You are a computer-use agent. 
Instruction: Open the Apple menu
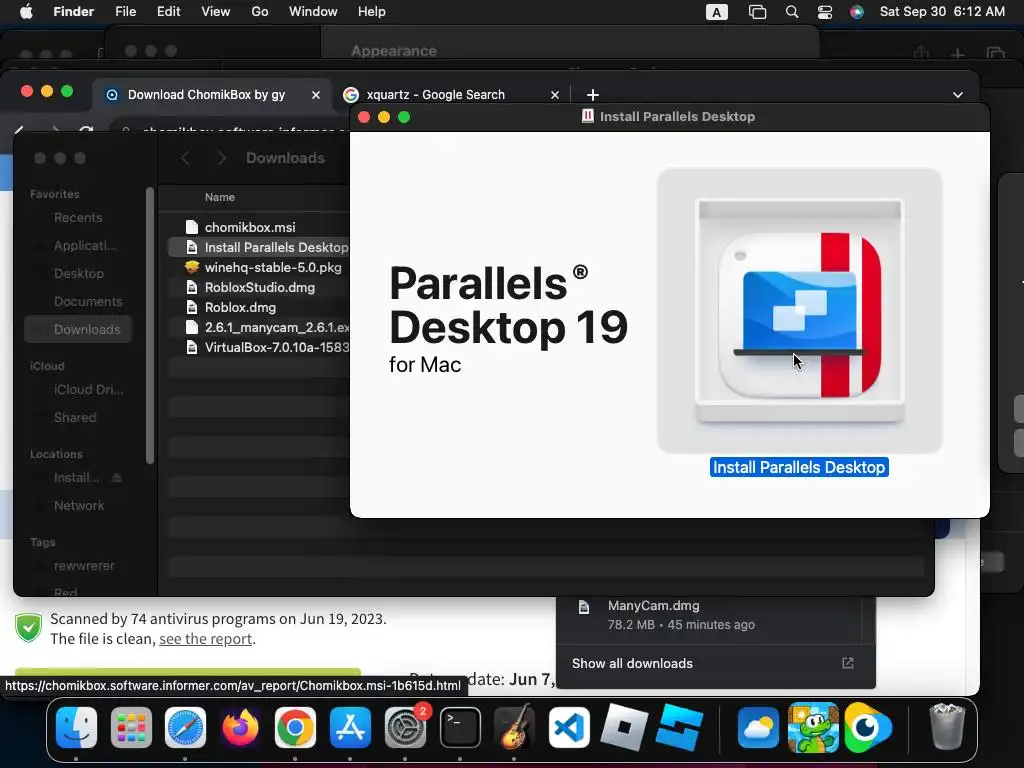(x=26, y=12)
